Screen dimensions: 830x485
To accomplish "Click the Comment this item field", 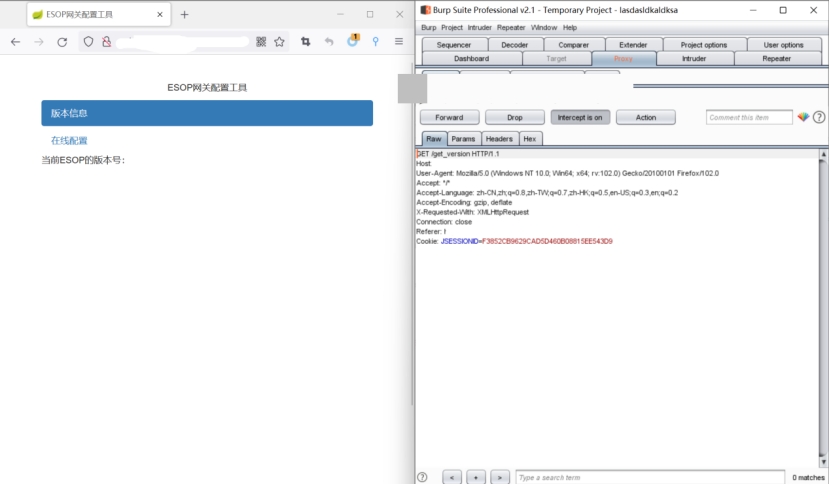I will point(749,118).
